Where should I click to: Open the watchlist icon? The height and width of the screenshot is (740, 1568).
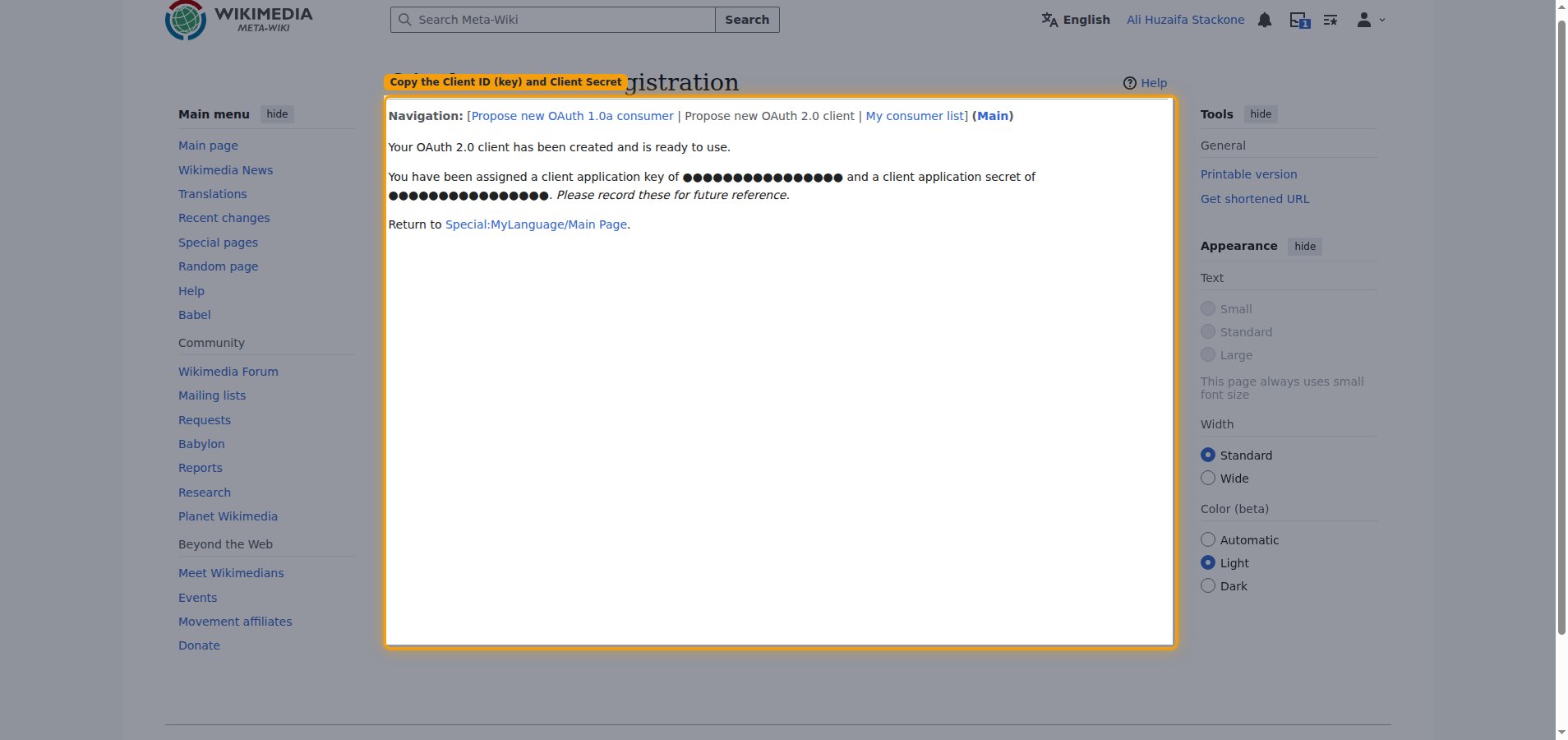[x=1330, y=20]
